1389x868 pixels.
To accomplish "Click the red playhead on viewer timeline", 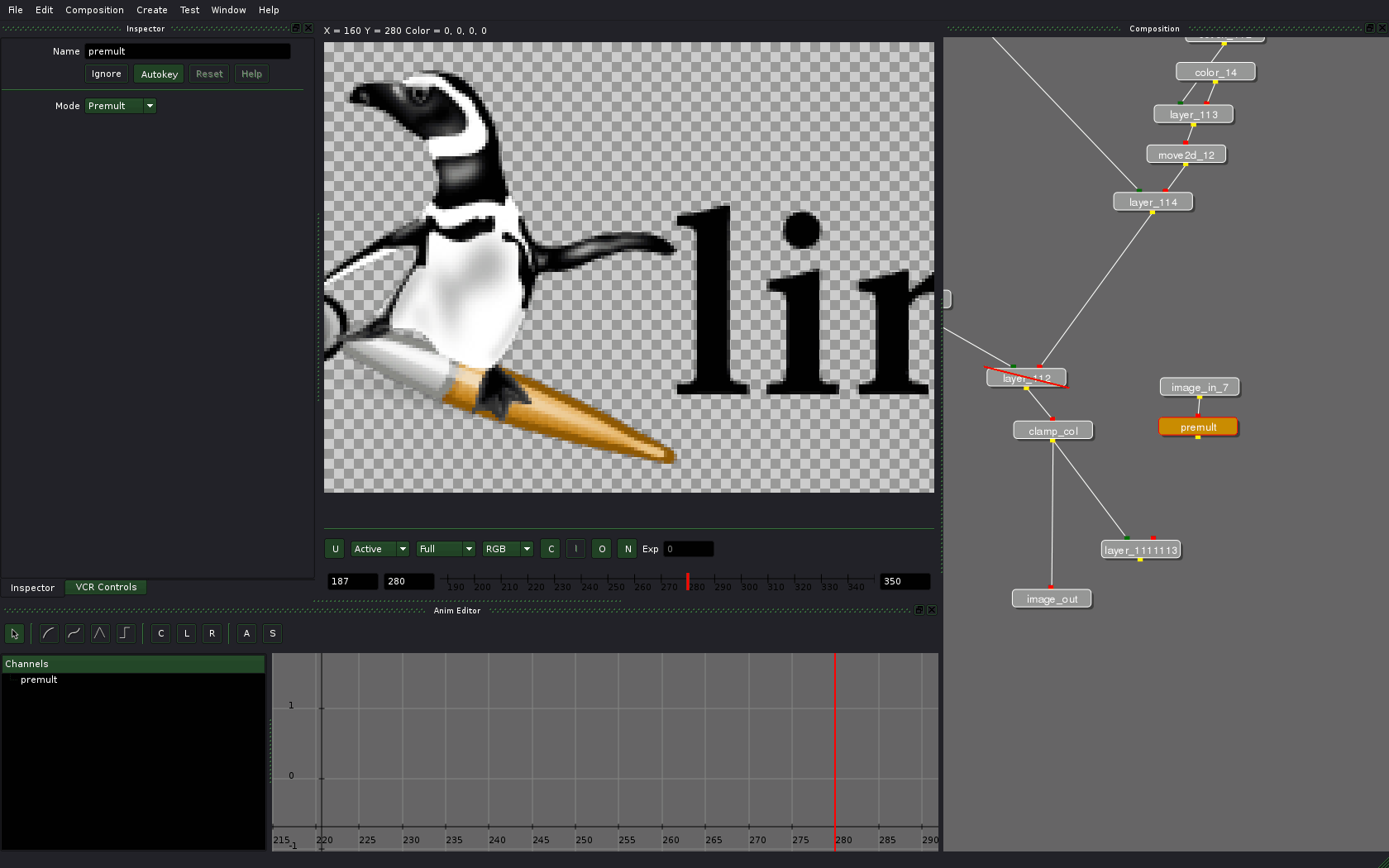I will click(x=687, y=581).
